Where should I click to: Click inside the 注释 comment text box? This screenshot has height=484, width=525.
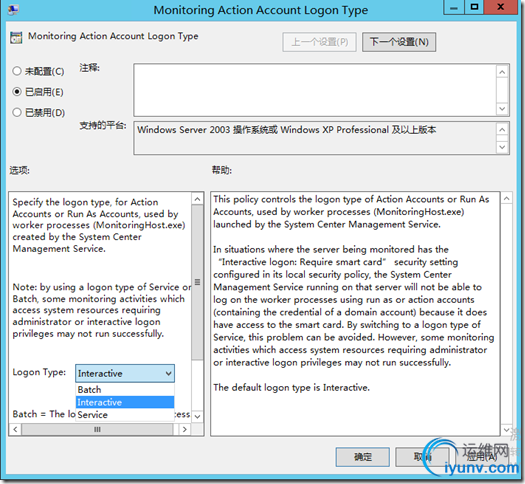click(x=315, y=90)
